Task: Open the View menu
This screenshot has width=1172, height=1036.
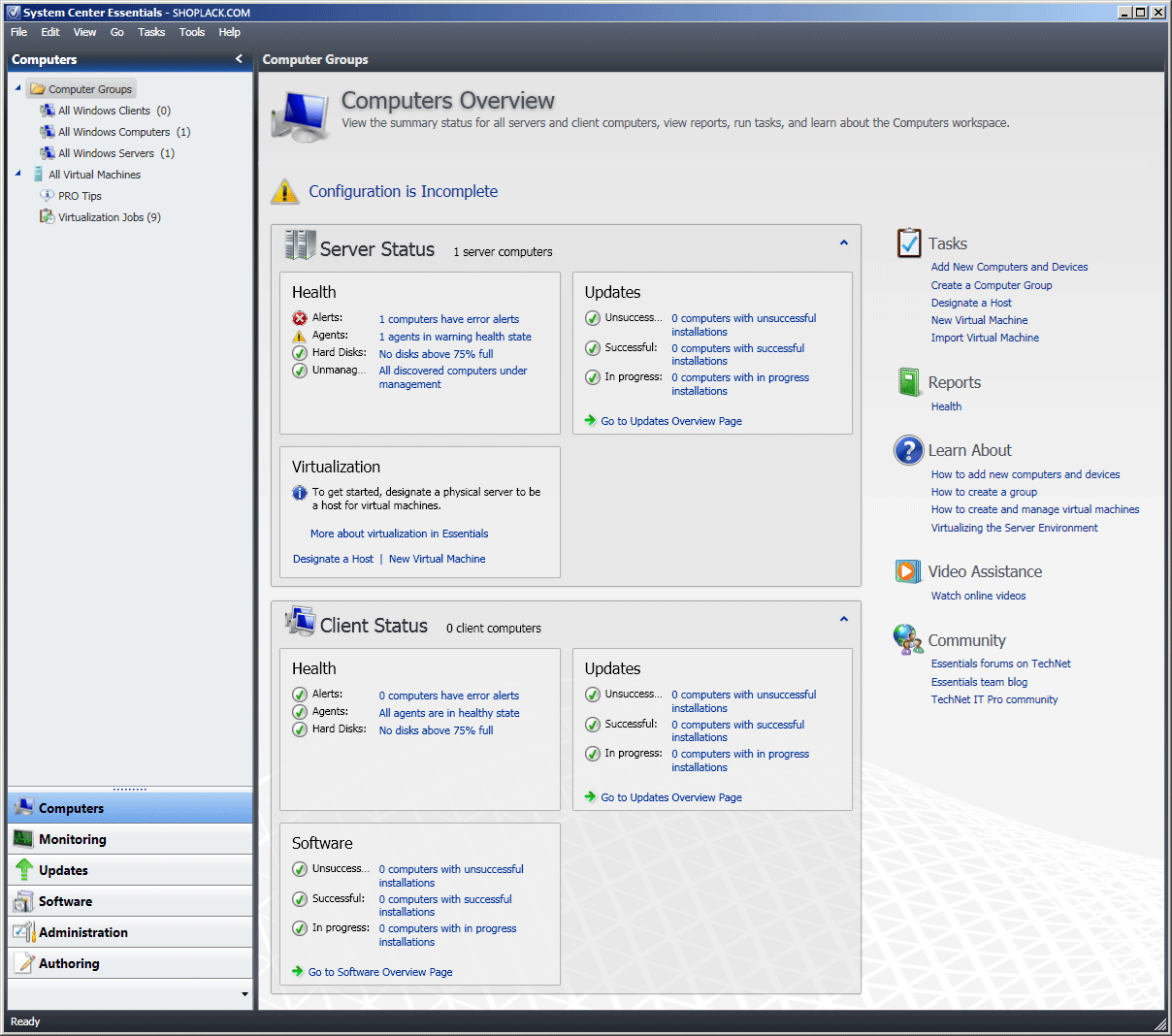Action: click(x=84, y=32)
